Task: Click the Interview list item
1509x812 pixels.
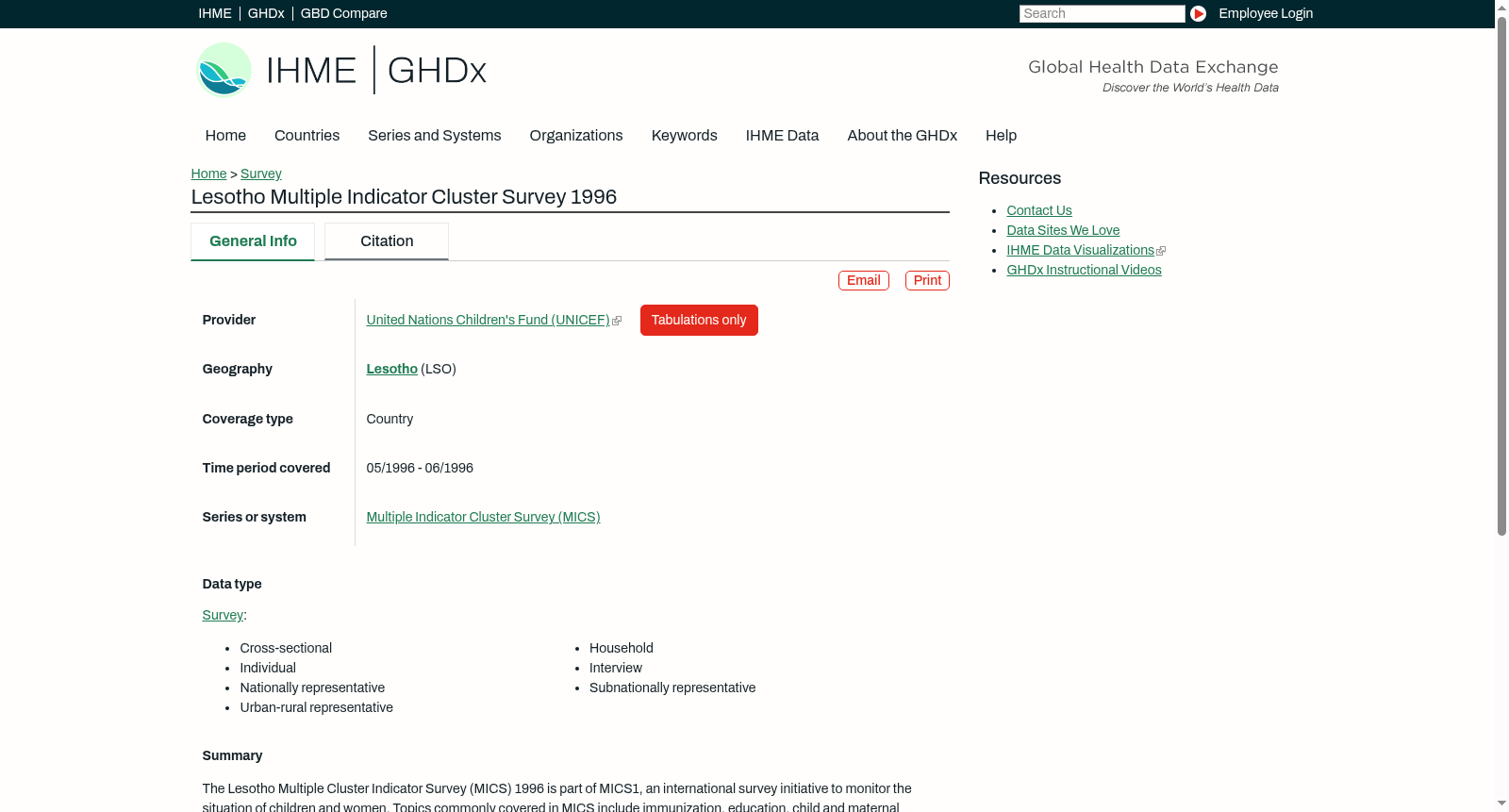Action: coord(616,668)
